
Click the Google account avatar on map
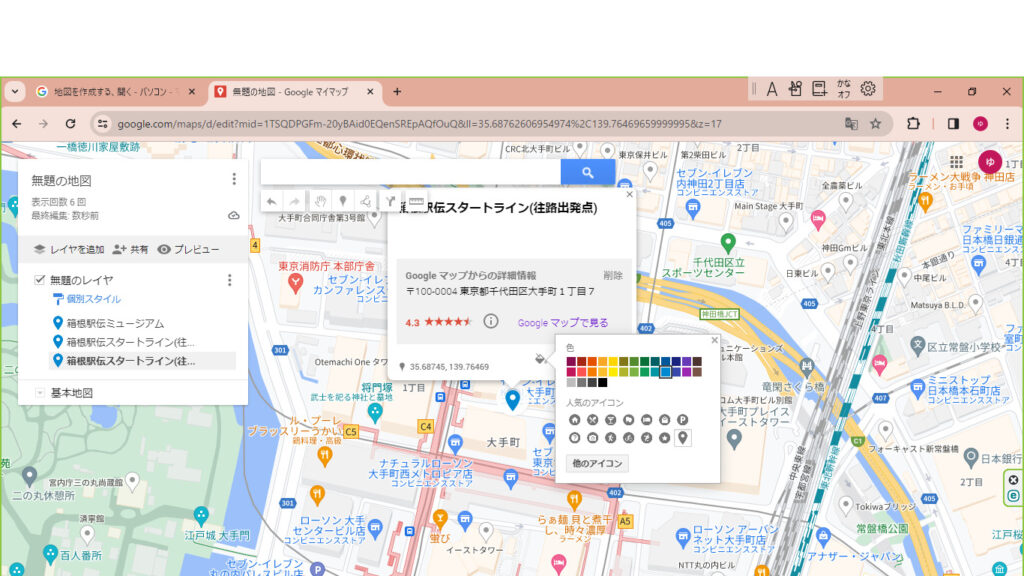990,161
